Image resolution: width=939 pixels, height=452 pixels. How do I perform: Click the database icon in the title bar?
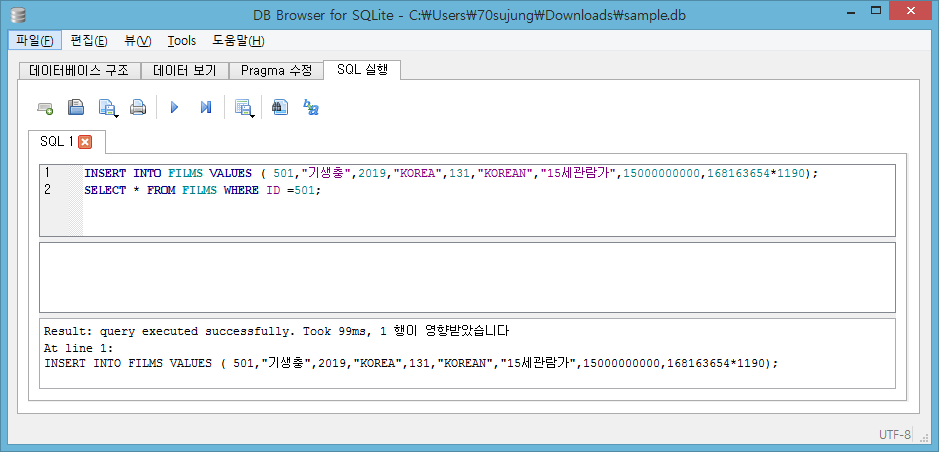(x=17, y=15)
